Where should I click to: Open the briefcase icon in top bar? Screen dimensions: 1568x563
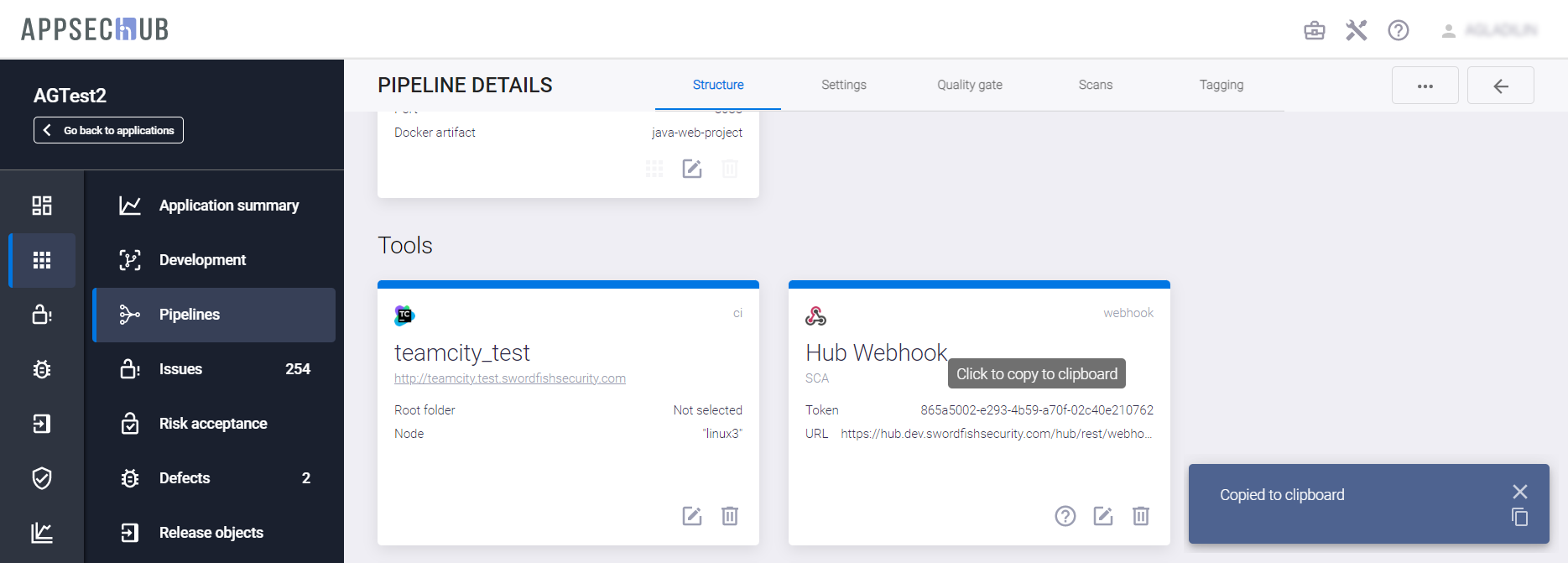pos(1314,31)
